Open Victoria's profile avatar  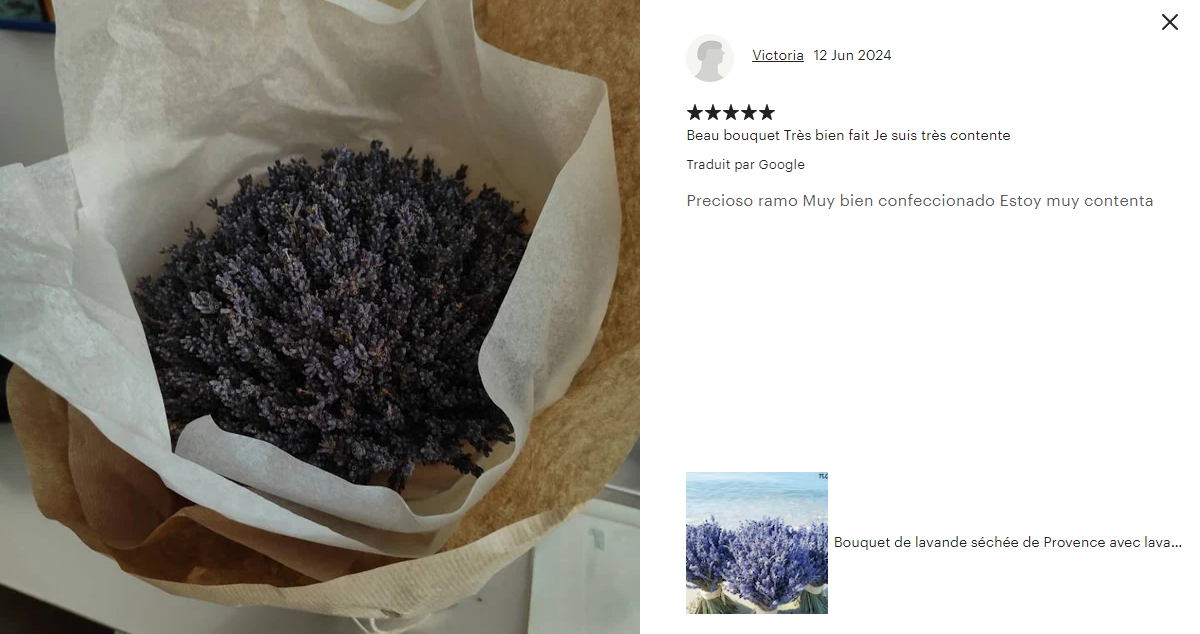click(710, 58)
